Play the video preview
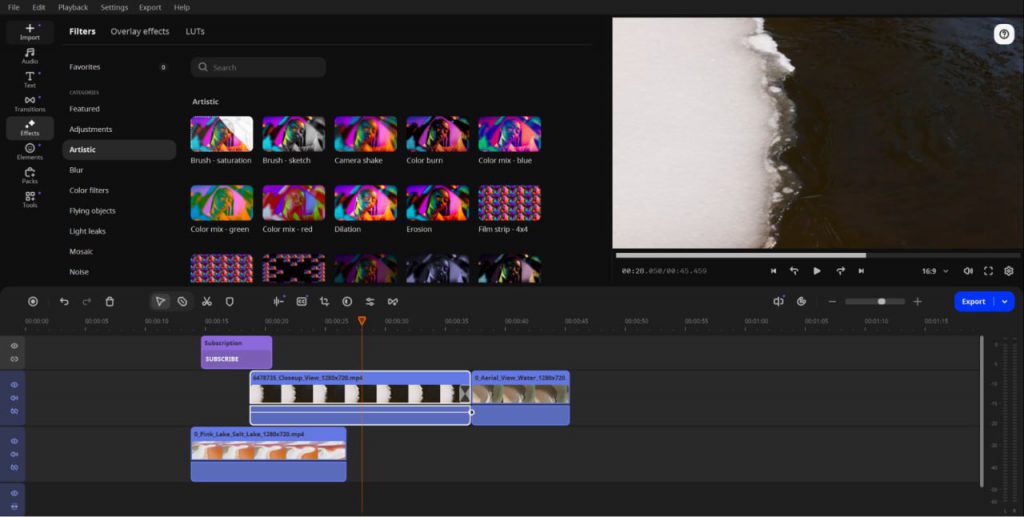The width and height of the screenshot is (1024, 517). tap(817, 271)
